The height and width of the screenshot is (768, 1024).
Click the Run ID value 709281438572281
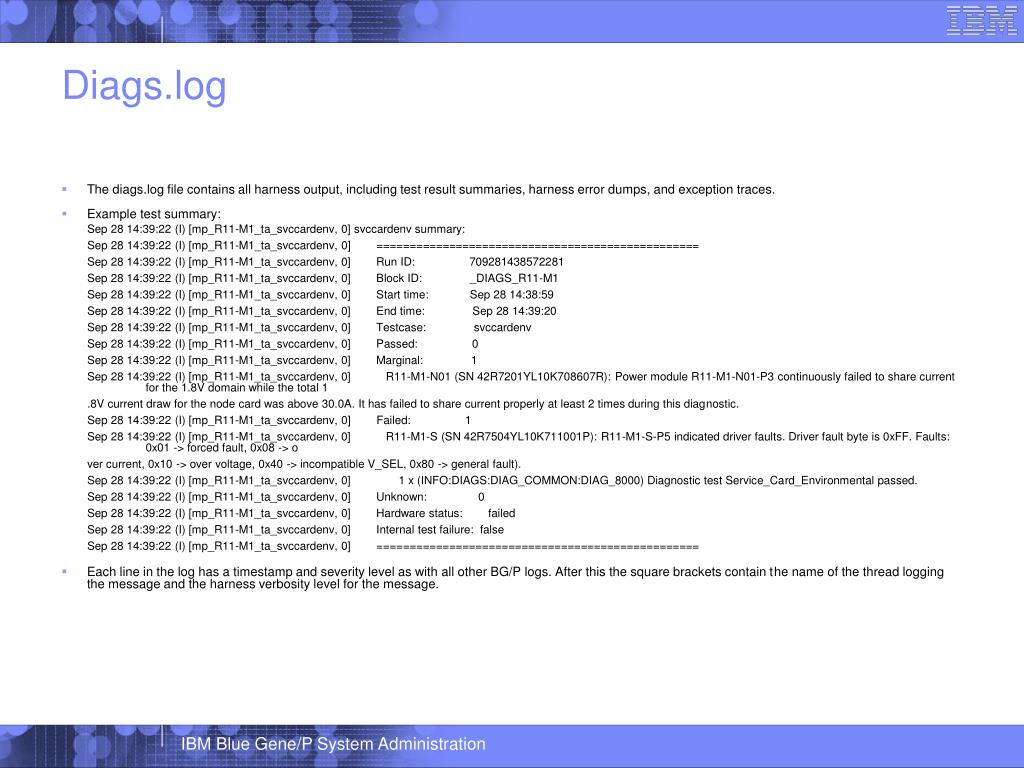pos(517,262)
